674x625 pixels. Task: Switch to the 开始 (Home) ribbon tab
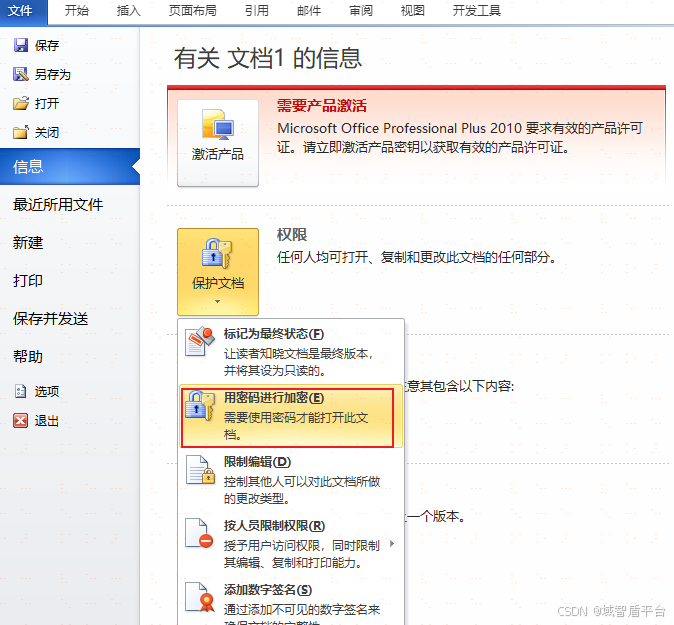(77, 10)
